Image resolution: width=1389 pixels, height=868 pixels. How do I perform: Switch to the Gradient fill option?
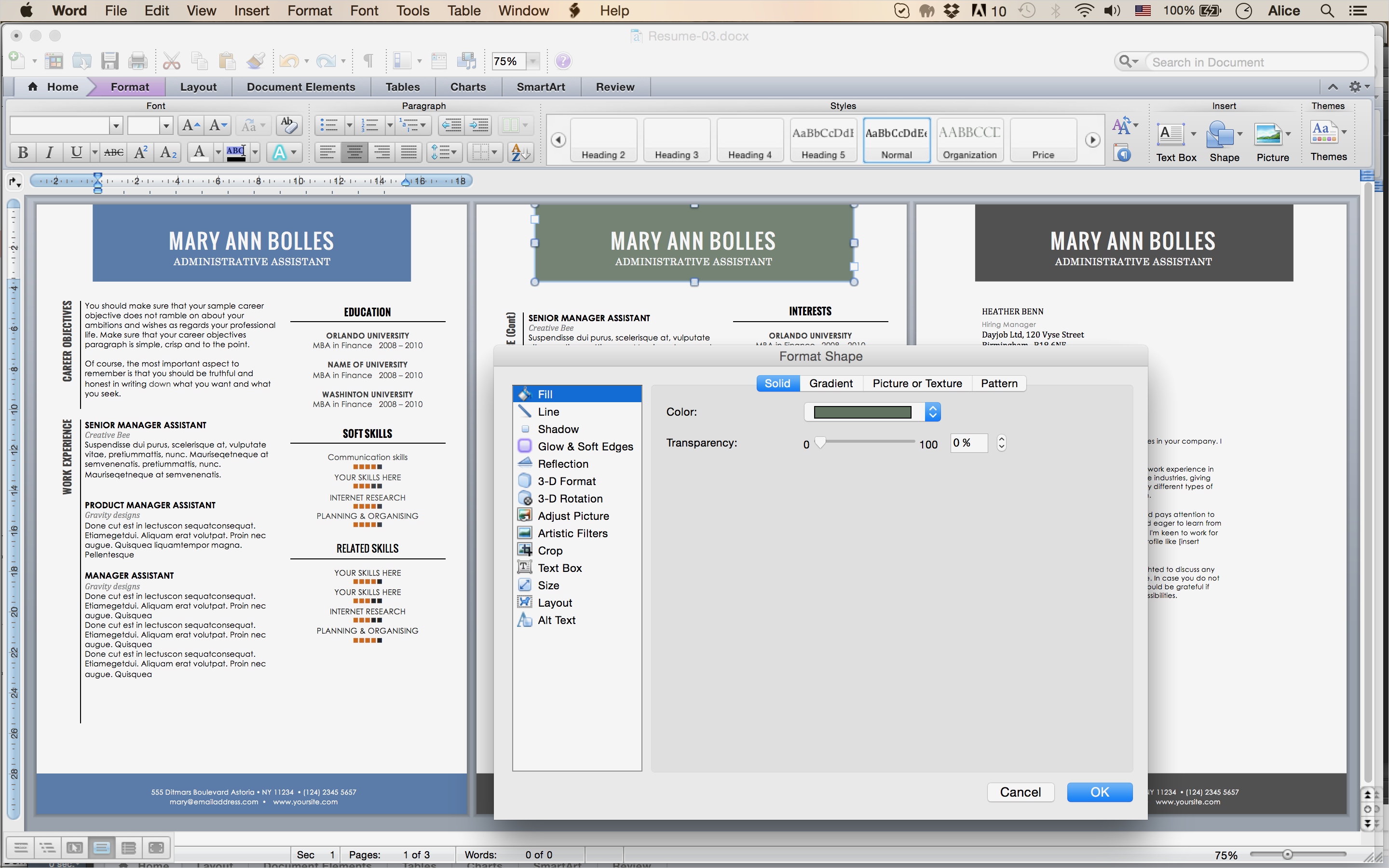click(x=831, y=383)
